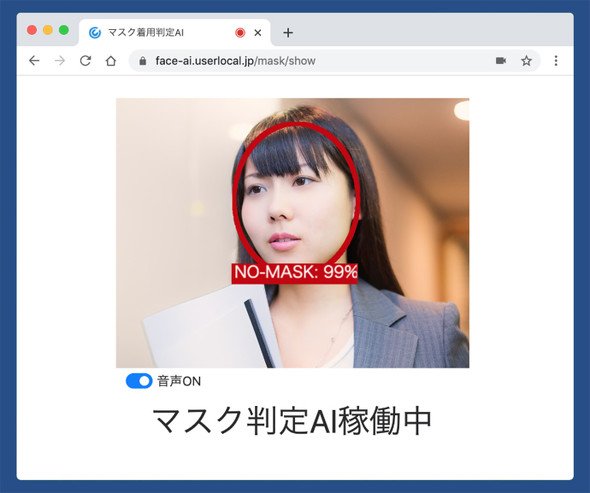Toggle the 音声ON switch off
Image resolution: width=590 pixels, height=493 pixels.
click(139, 381)
